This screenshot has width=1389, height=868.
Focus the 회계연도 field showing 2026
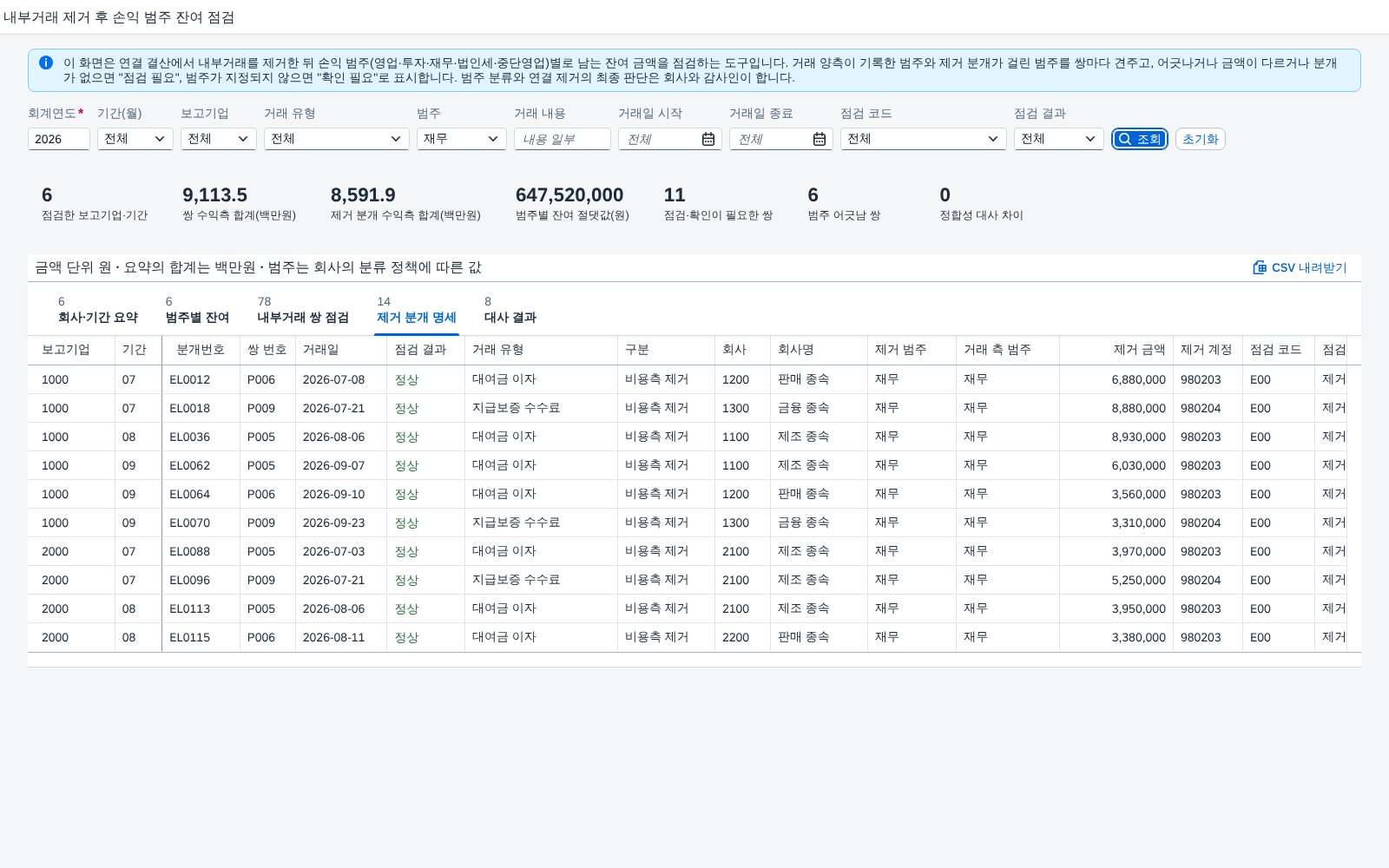tap(59, 139)
